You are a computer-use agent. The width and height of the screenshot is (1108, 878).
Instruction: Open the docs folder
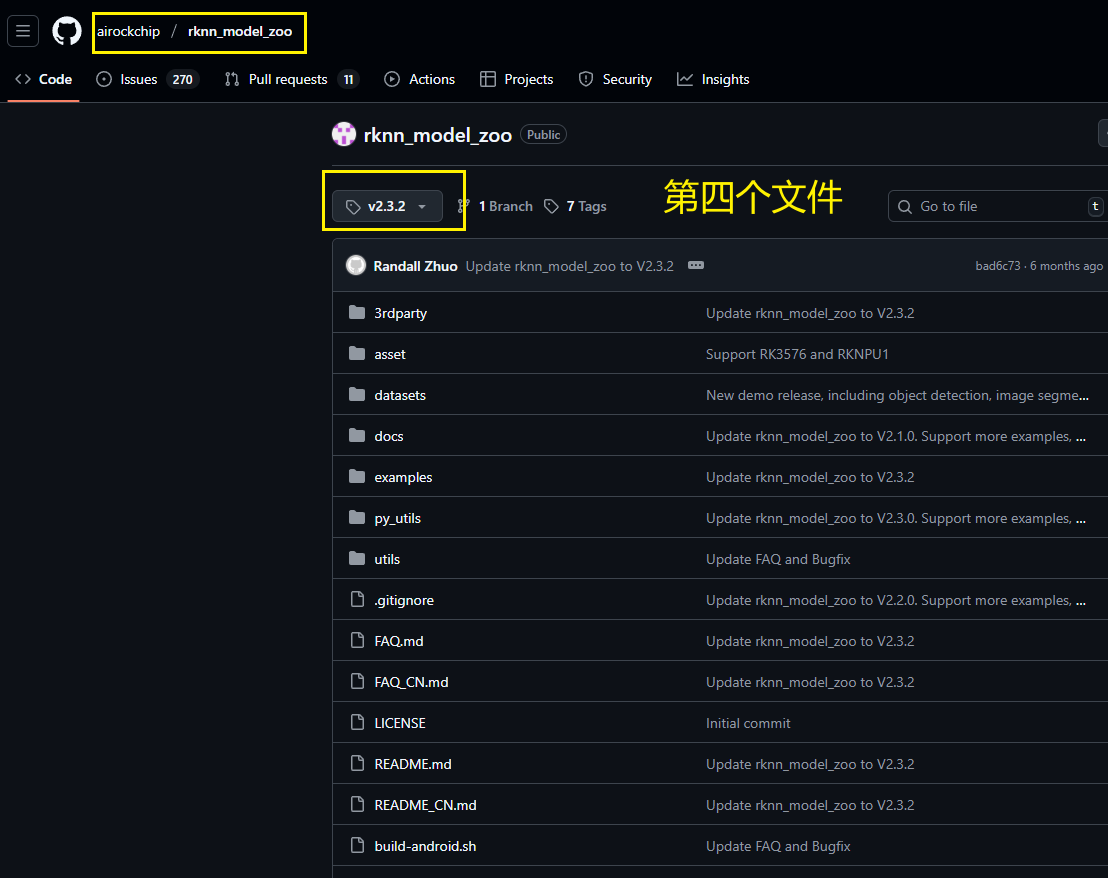coord(389,436)
